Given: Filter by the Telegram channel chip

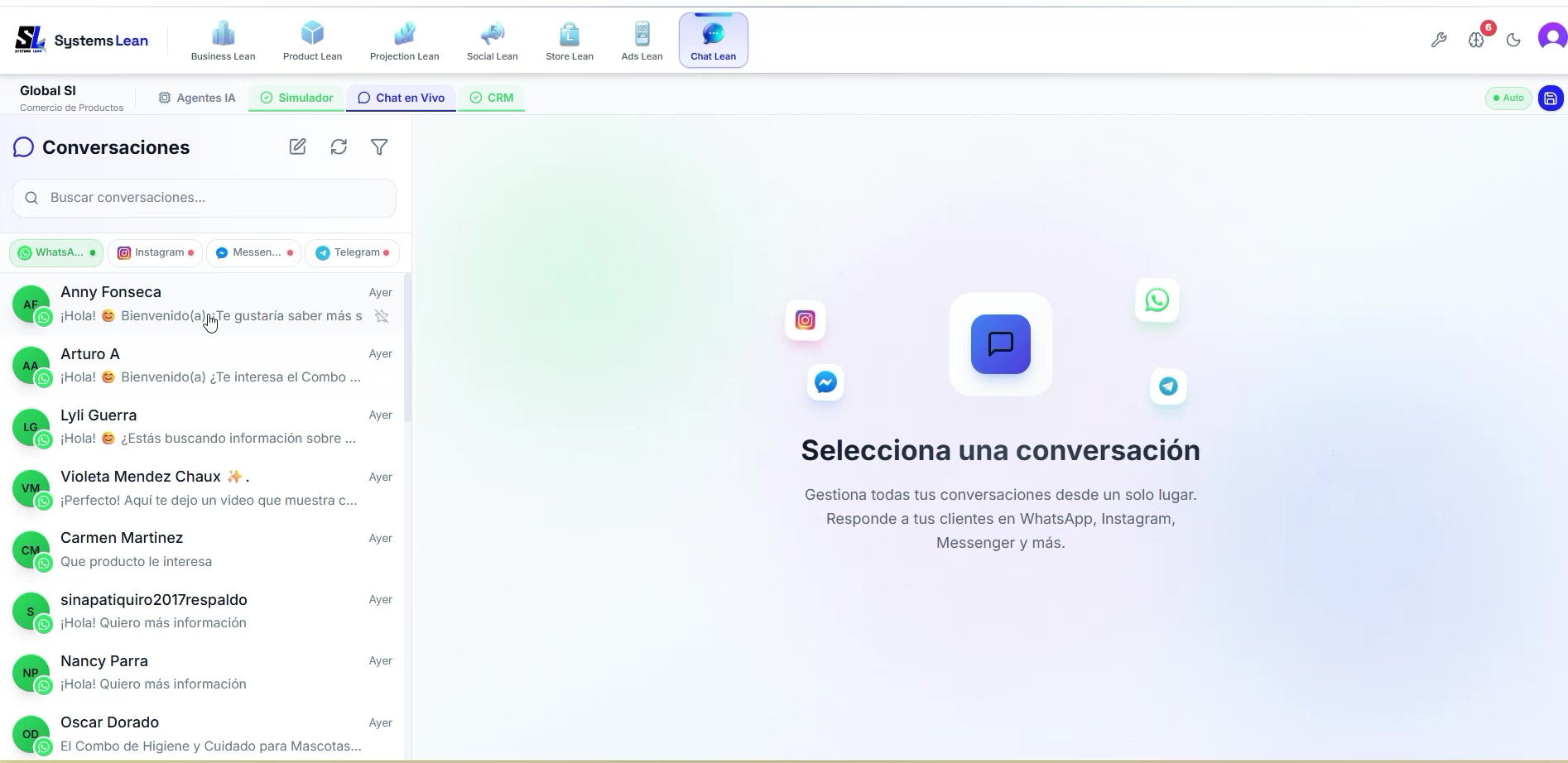Looking at the screenshot, I should [353, 252].
